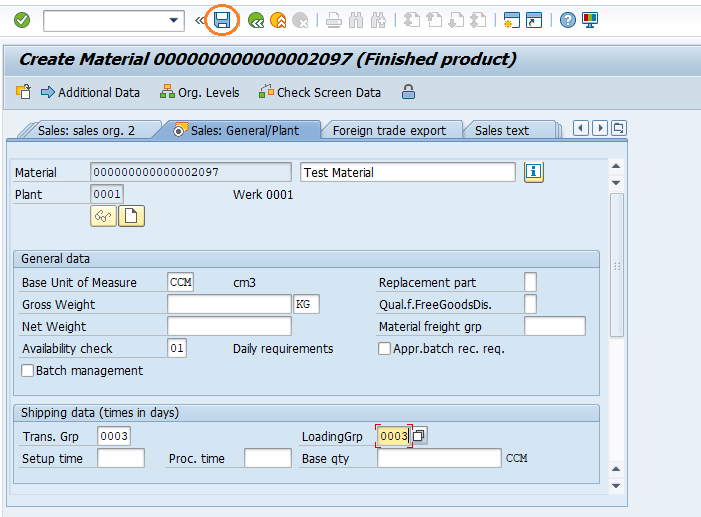The width and height of the screenshot is (701, 517).
Task: Click the Net Weight input field
Action: click(229, 326)
